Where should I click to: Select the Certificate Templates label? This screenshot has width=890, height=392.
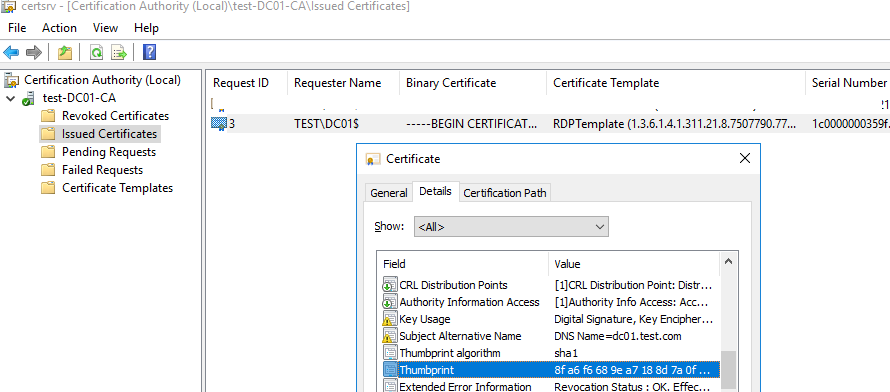(117, 188)
